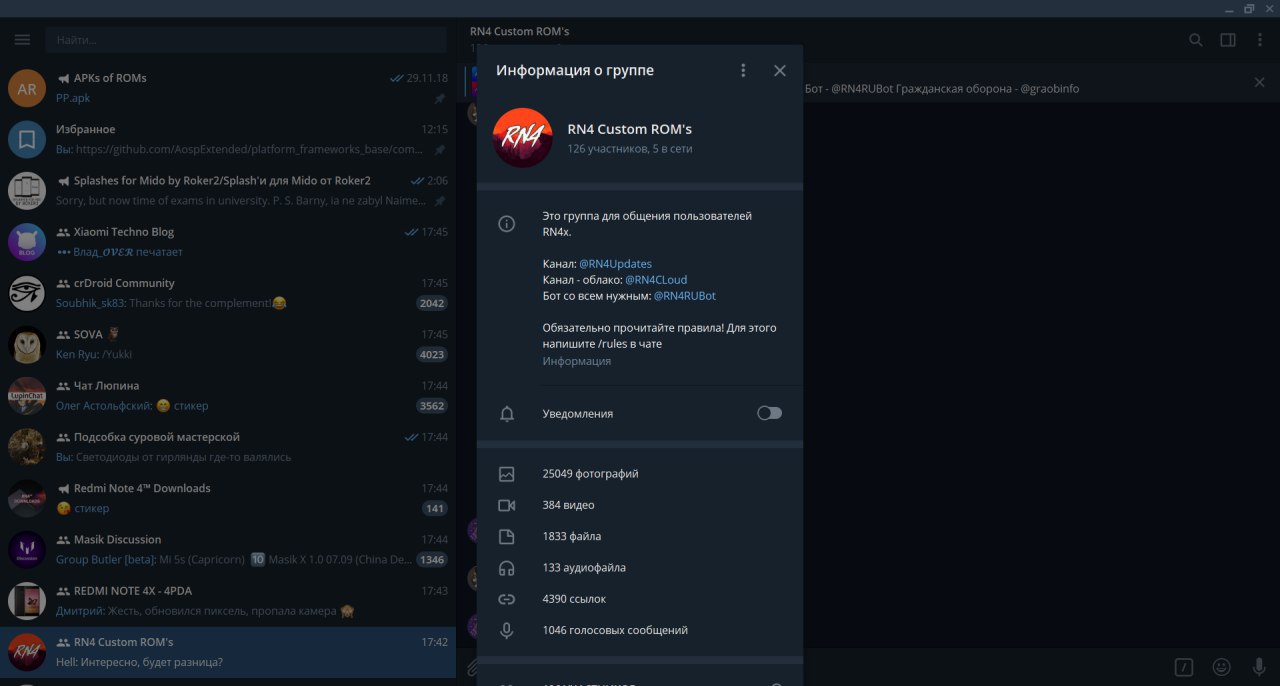The width and height of the screenshot is (1280, 686).
Task: Open the Избранное saved messages chat
Action: (x=228, y=139)
